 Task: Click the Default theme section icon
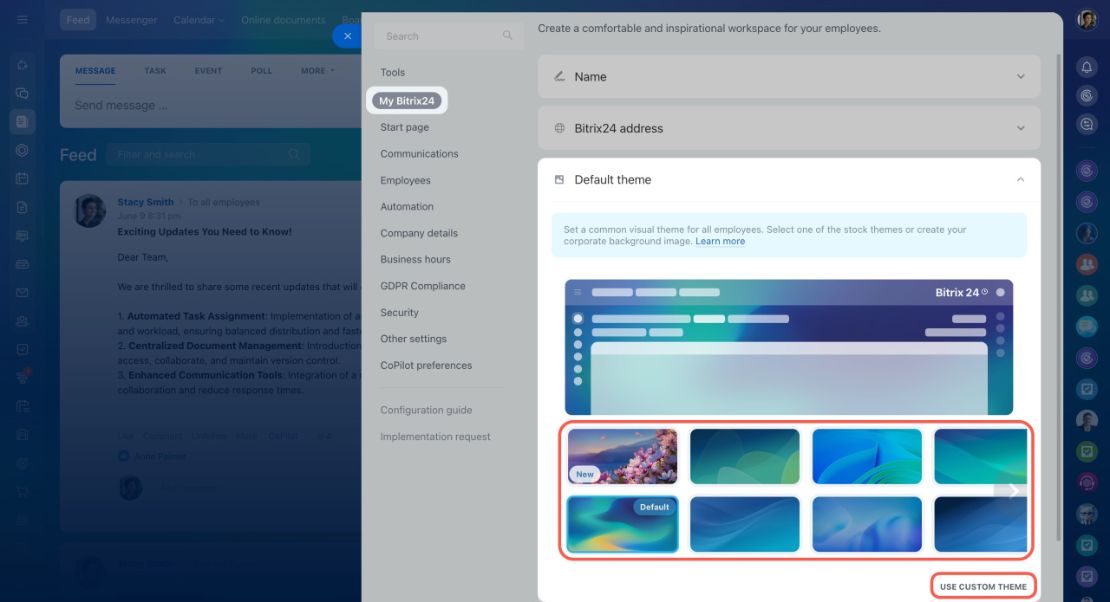[x=559, y=180]
